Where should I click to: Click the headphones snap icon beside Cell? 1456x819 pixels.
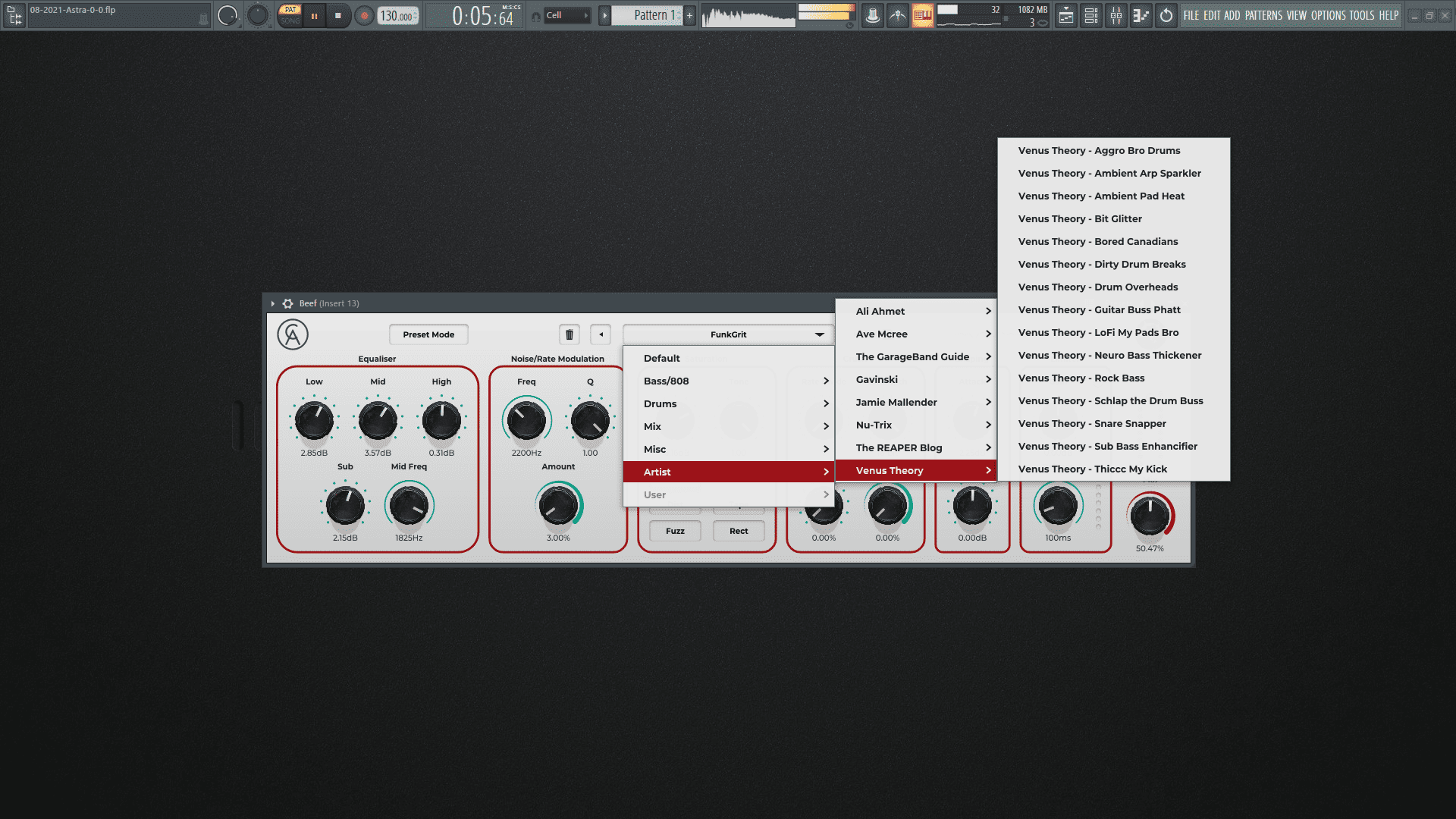pyautogui.click(x=536, y=16)
